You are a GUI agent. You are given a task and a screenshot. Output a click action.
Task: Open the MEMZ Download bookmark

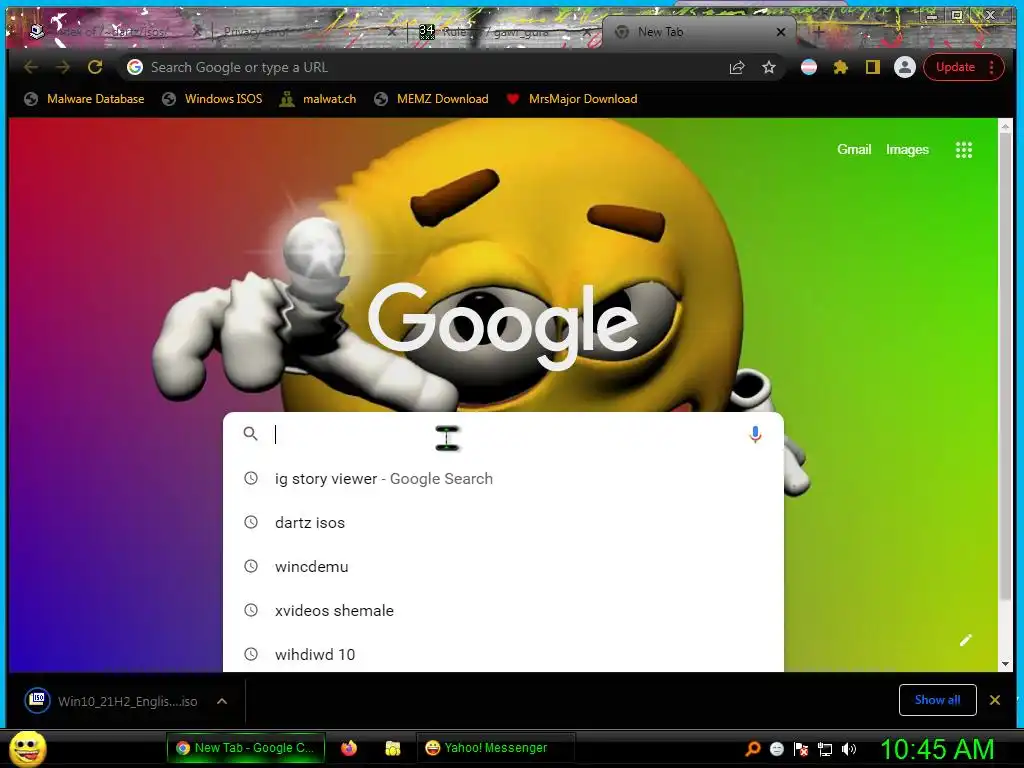point(432,99)
